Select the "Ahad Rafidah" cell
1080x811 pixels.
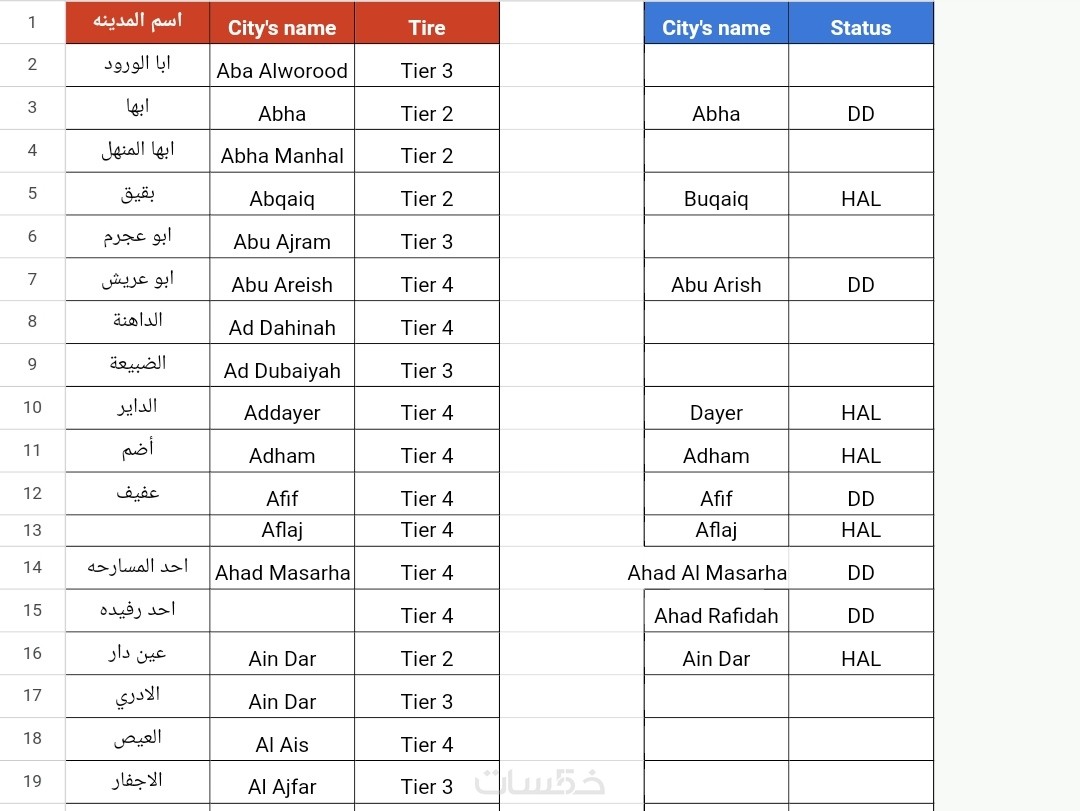click(716, 615)
